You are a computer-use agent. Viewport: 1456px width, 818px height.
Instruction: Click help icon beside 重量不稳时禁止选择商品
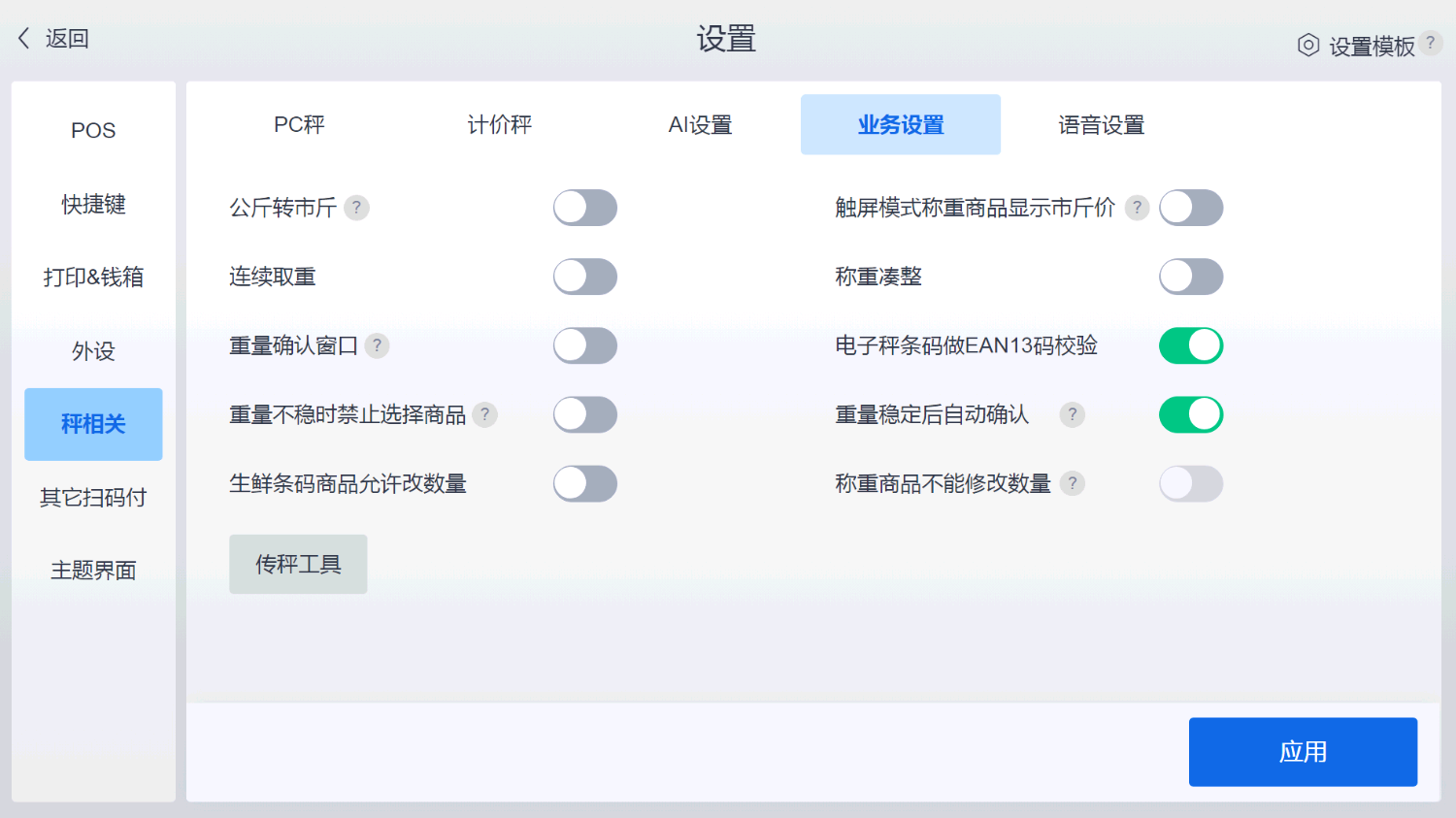click(484, 415)
